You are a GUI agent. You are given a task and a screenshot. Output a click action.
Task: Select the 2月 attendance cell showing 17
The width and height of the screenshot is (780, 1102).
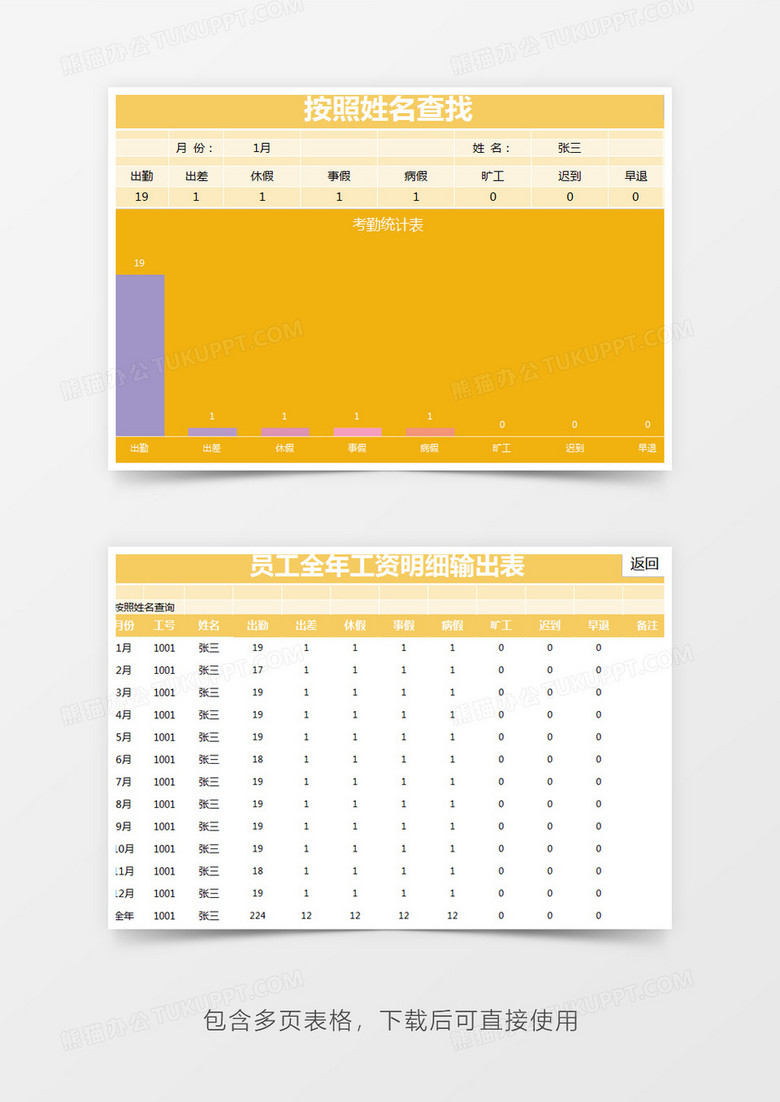pos(257,670)
